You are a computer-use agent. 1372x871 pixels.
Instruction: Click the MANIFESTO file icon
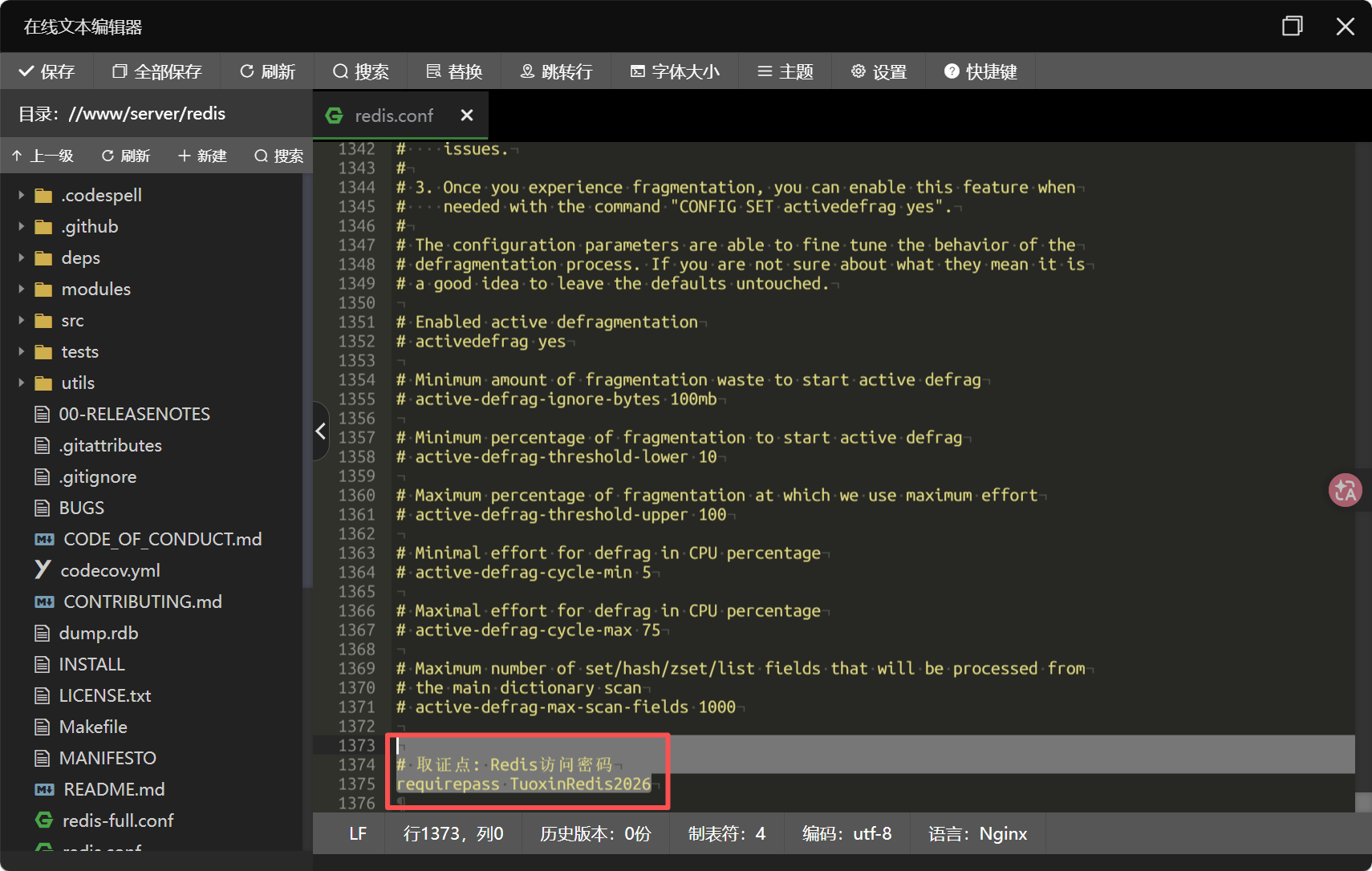tap(43, 758)
